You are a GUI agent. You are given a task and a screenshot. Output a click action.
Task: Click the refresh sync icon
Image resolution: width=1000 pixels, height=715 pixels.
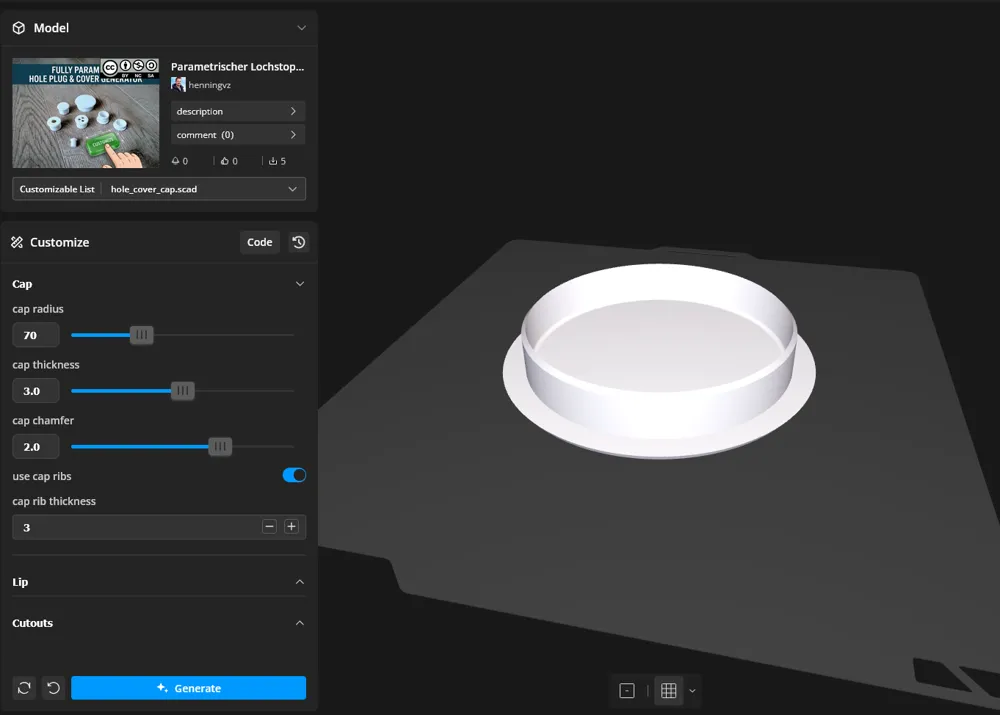point(24,688)
